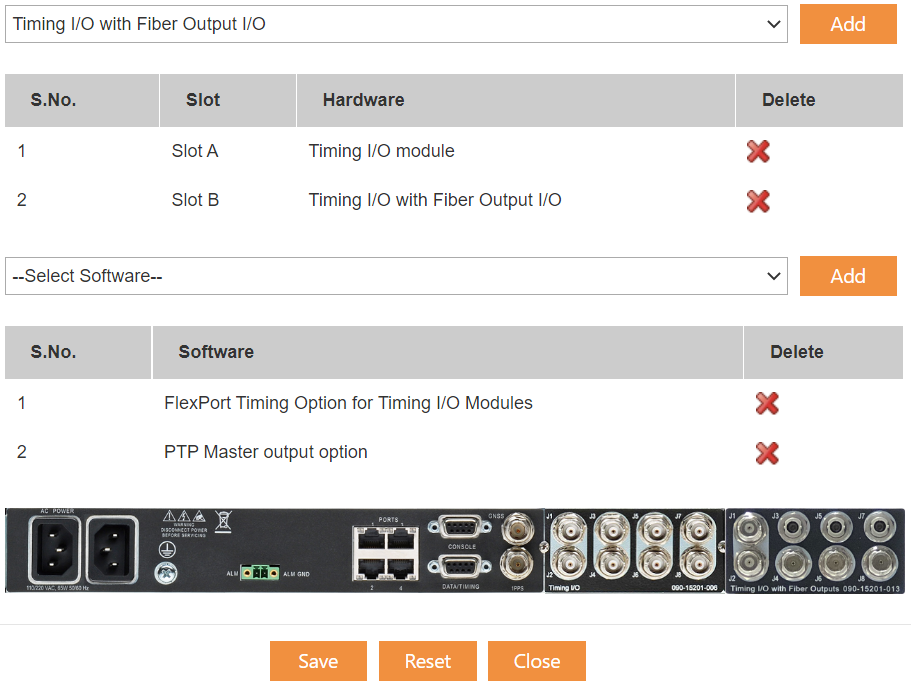
Task: Click the Software column header
Action: click(216, 352)
